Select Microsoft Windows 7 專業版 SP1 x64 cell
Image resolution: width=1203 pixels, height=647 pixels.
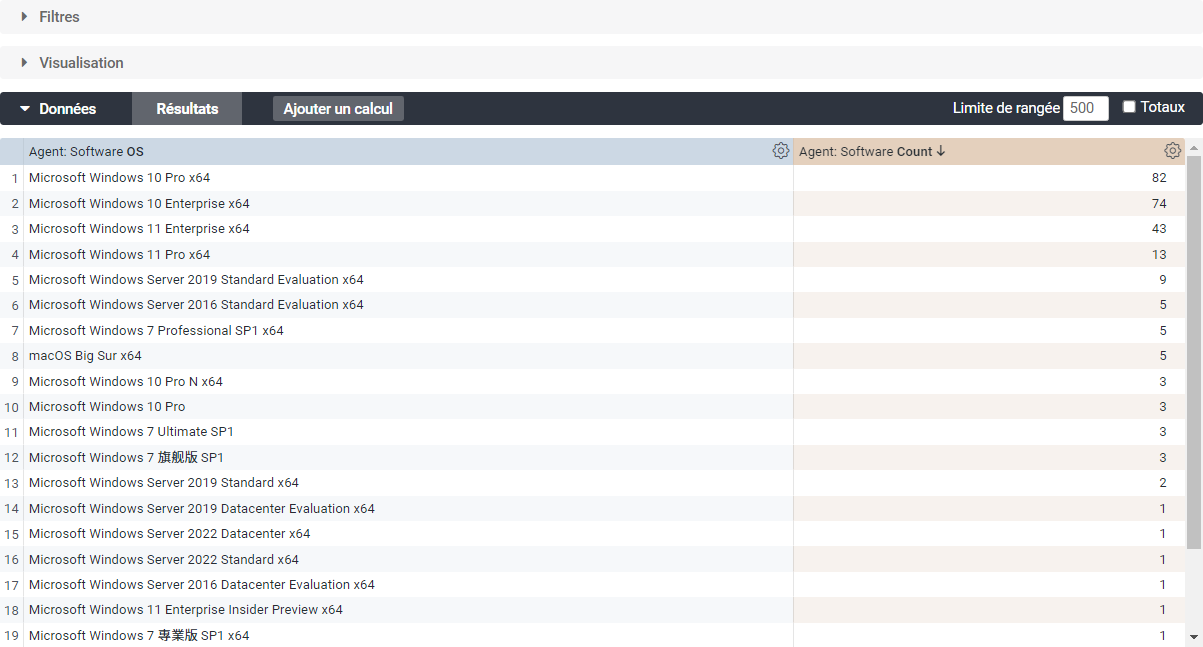408,636
